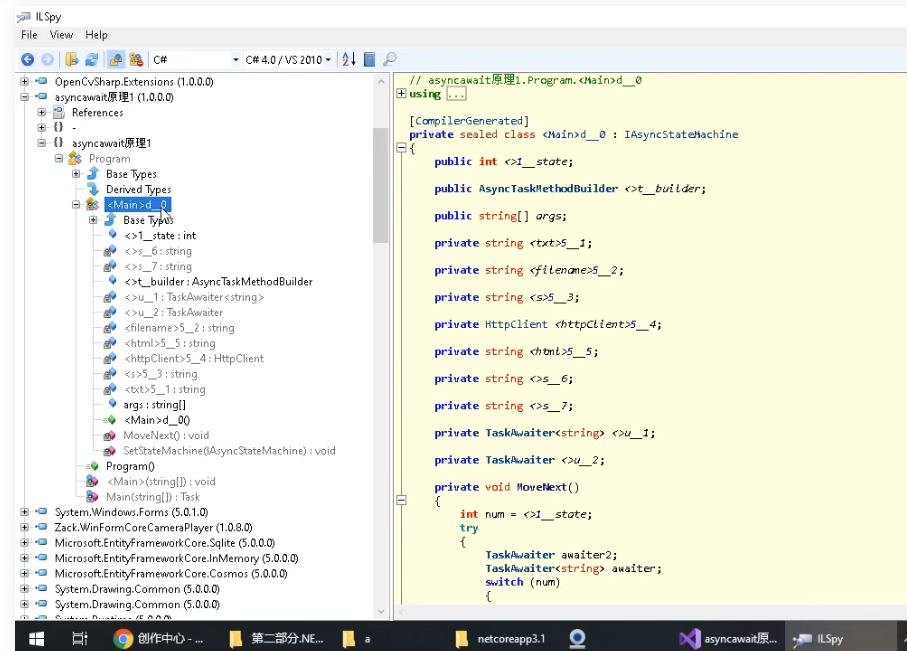The height and width of the screenshot is (651, 907).
Task: Select <filename>5__2 : string field
Action: click(x=179, y=328)
